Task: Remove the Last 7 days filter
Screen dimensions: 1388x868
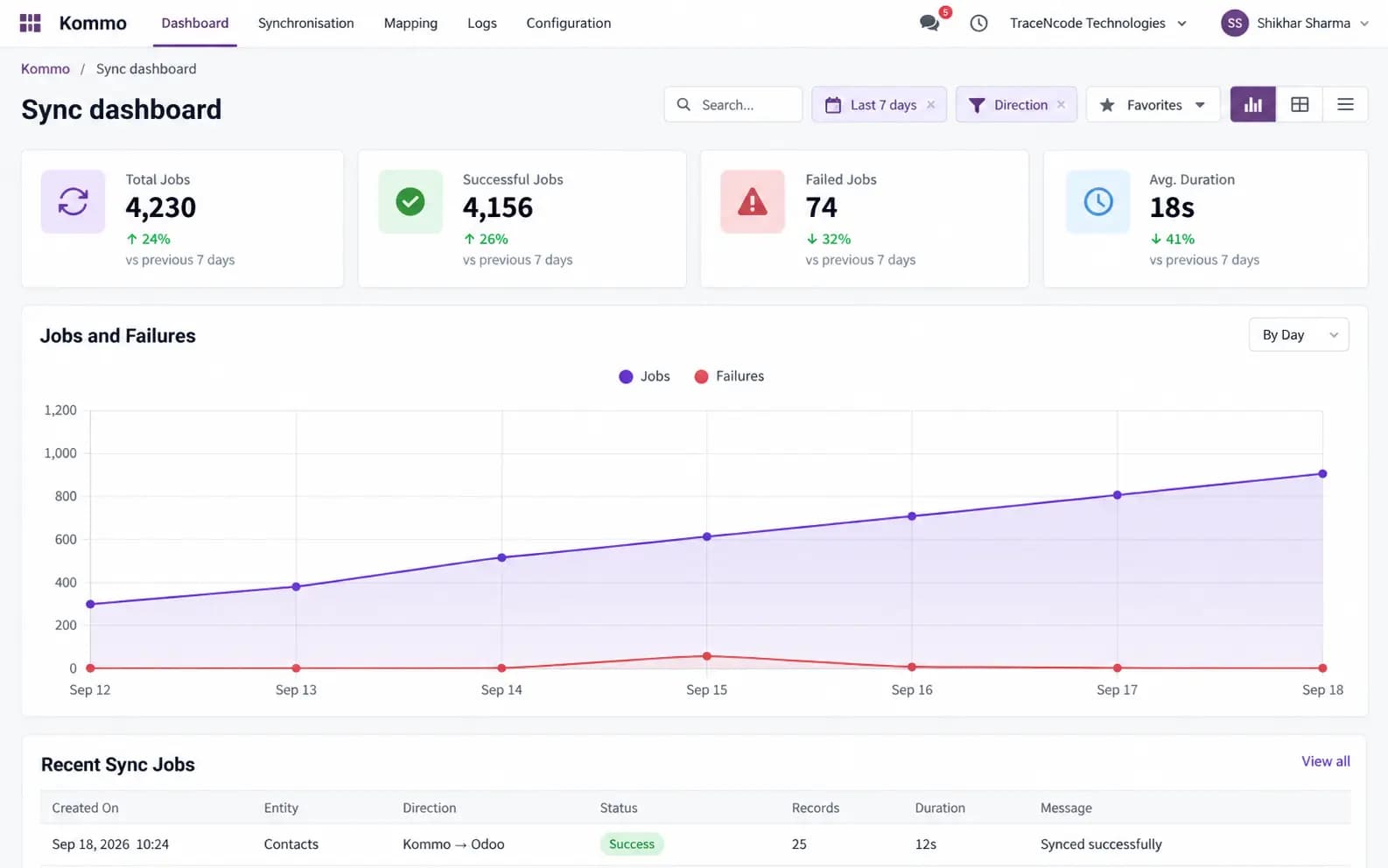Action: 931,105
